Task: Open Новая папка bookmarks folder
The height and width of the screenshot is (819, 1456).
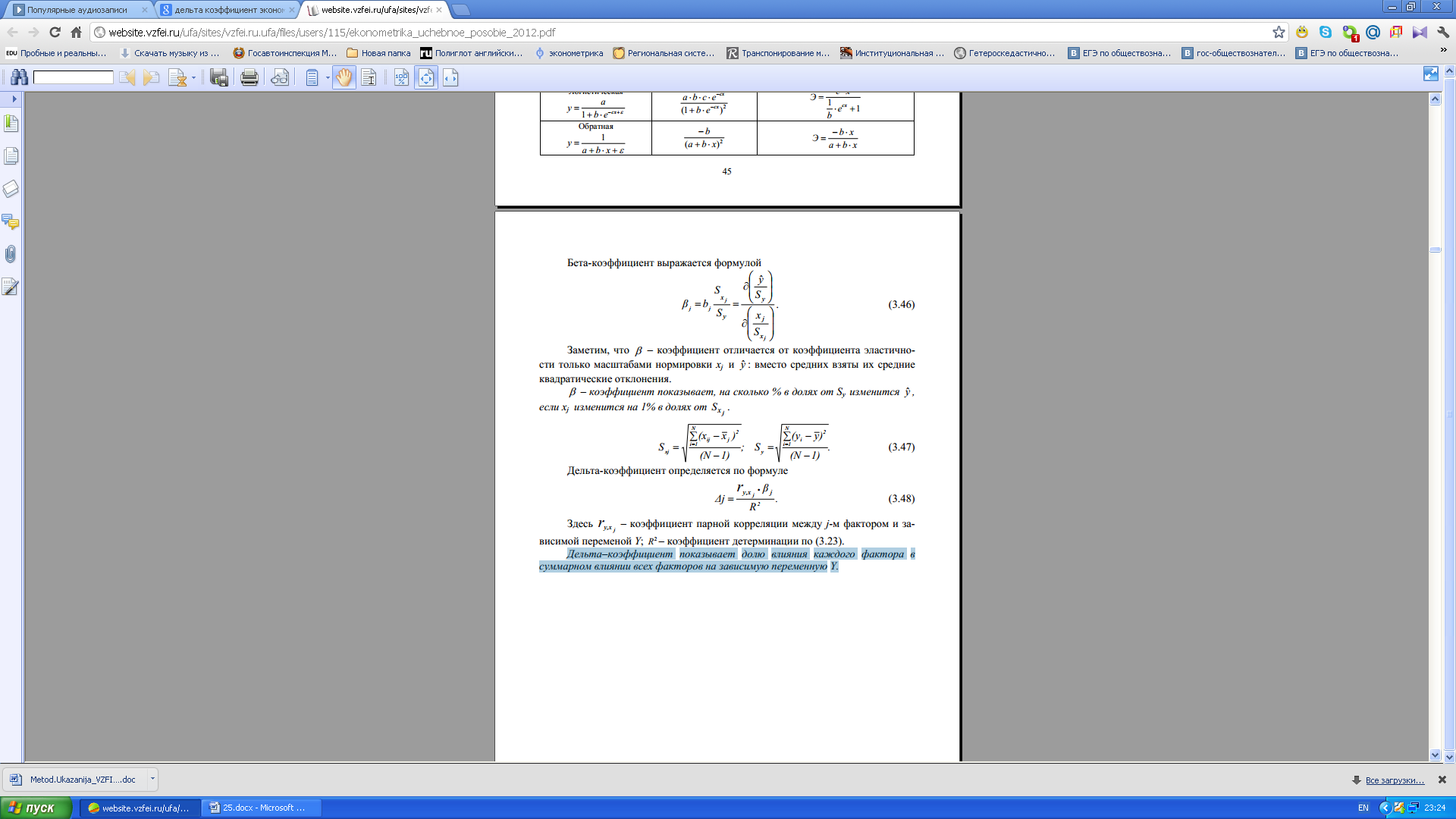Action: [x=378, y=53]
